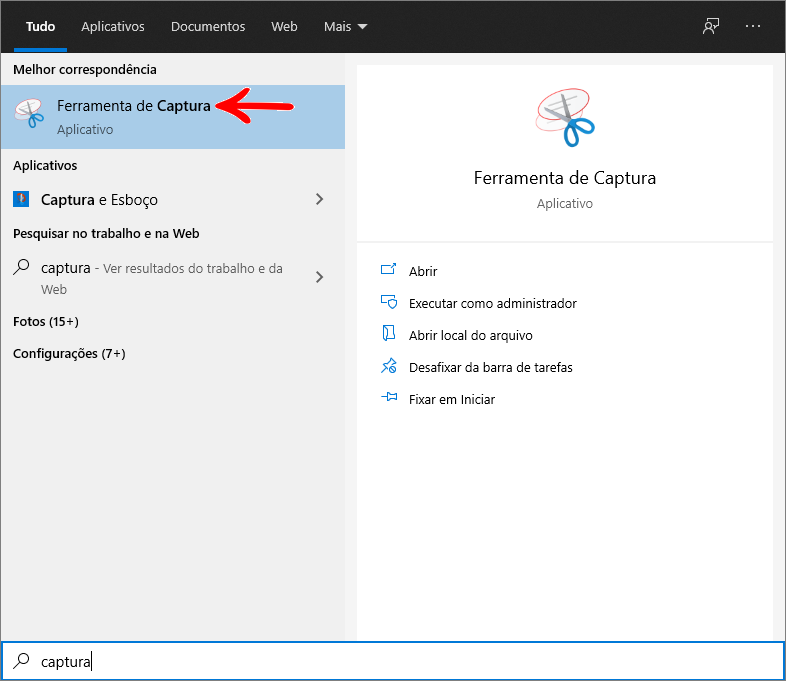The width and height of the screenshot is (786, 681).
Task: Select the Web filter tab
Action: (x=284, y=27)
